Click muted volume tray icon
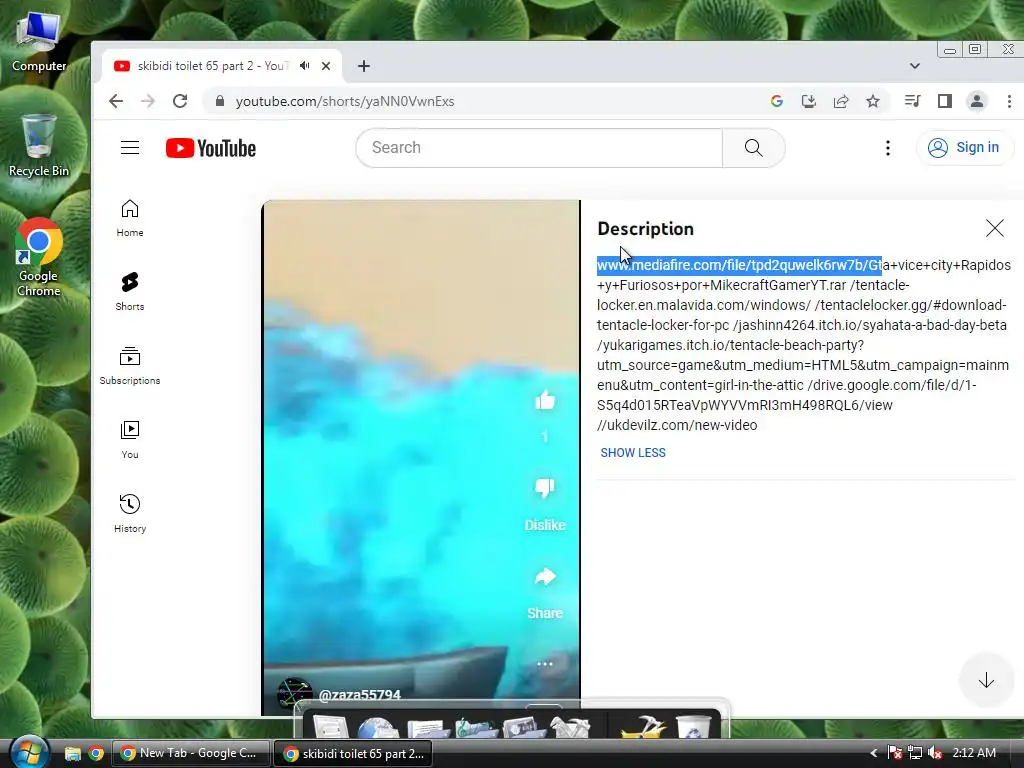Image resolution: width=1024 pixels, height=768 pixels. (x=935, y=753)
